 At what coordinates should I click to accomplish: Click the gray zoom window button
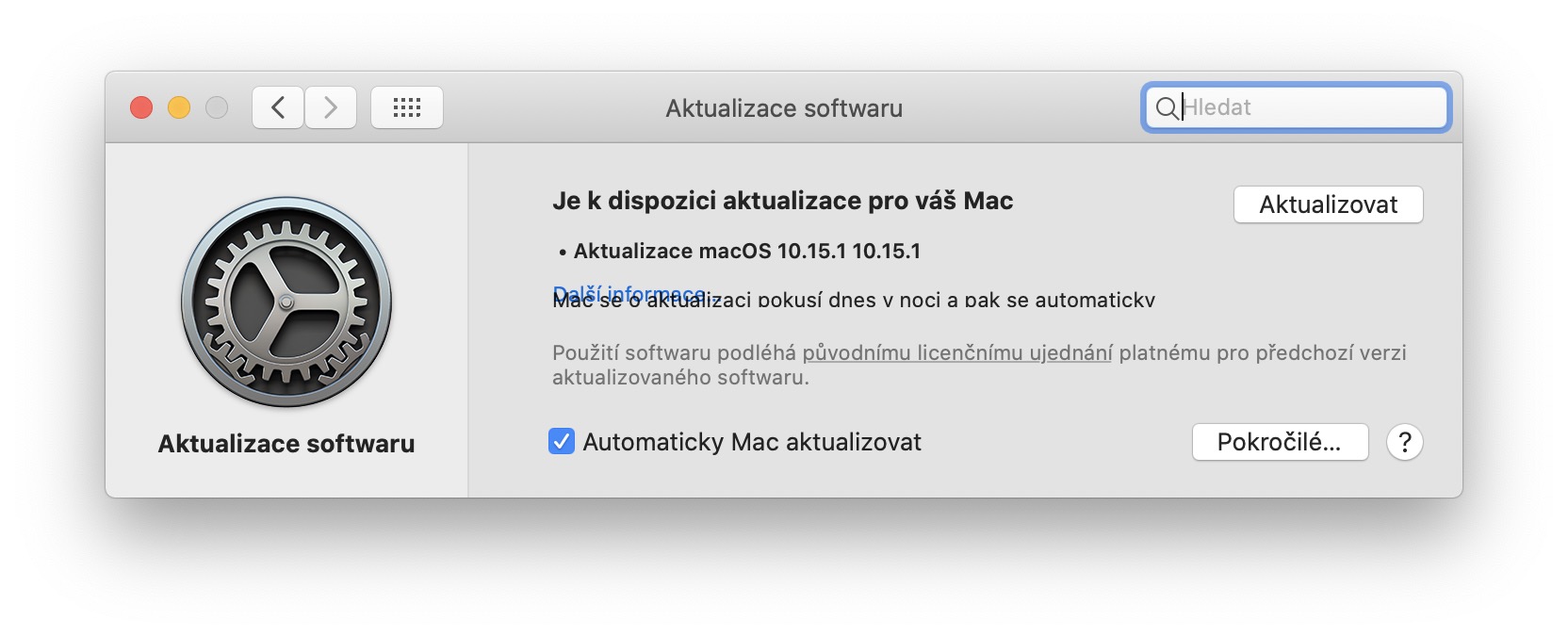point(217,107)
